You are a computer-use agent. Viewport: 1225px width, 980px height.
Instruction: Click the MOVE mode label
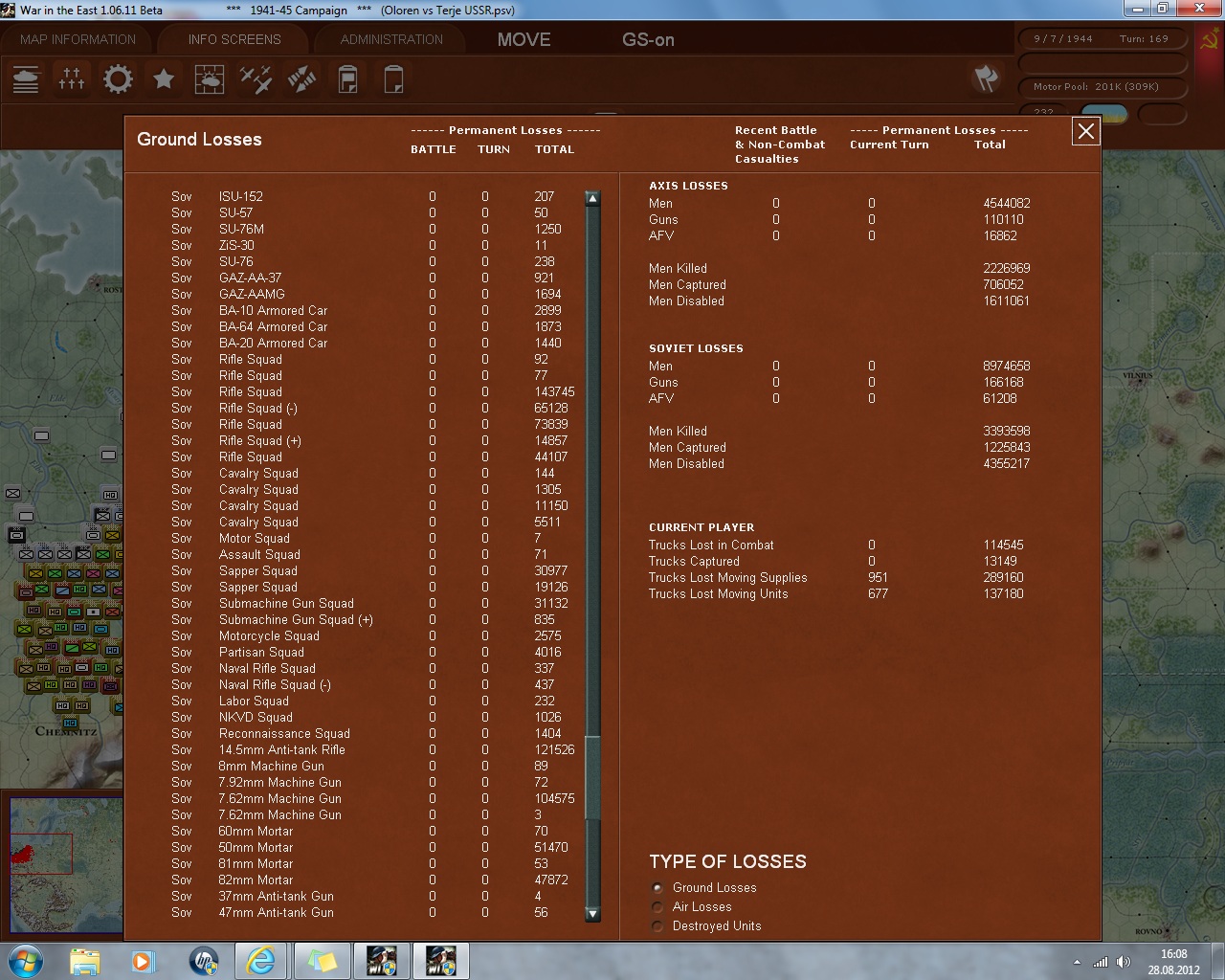tap(524, 39)
